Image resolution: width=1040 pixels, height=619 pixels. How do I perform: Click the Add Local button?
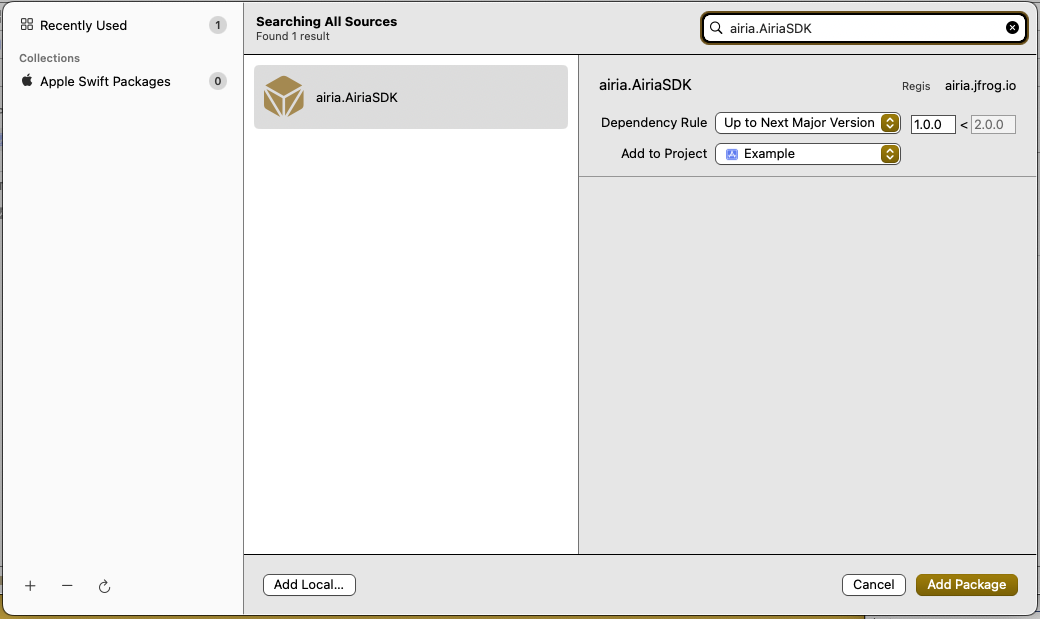click(x=309, y=585)
